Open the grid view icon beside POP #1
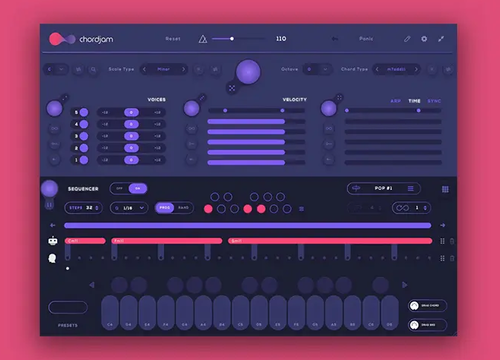Screen dimensions: 500x360 tap(445, 189)
